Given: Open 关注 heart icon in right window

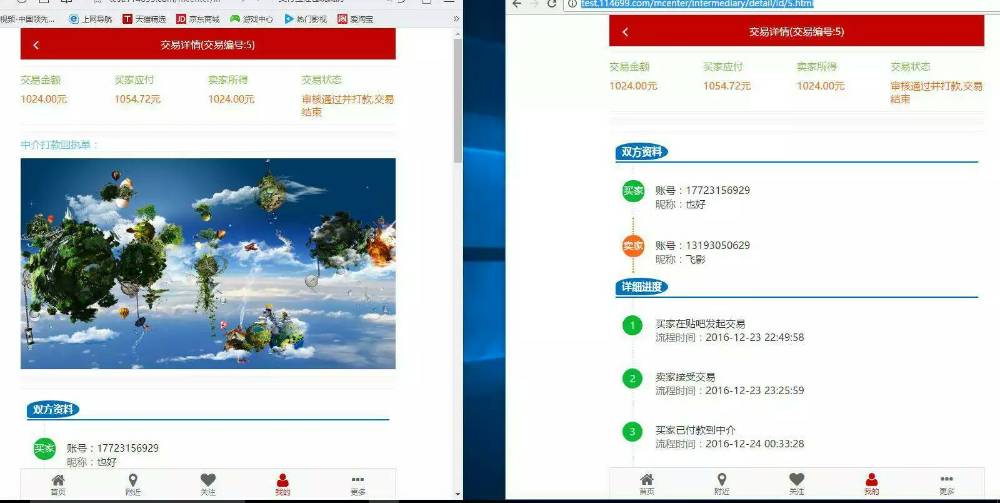Looking at the screenshot, I should click(797, 484).
